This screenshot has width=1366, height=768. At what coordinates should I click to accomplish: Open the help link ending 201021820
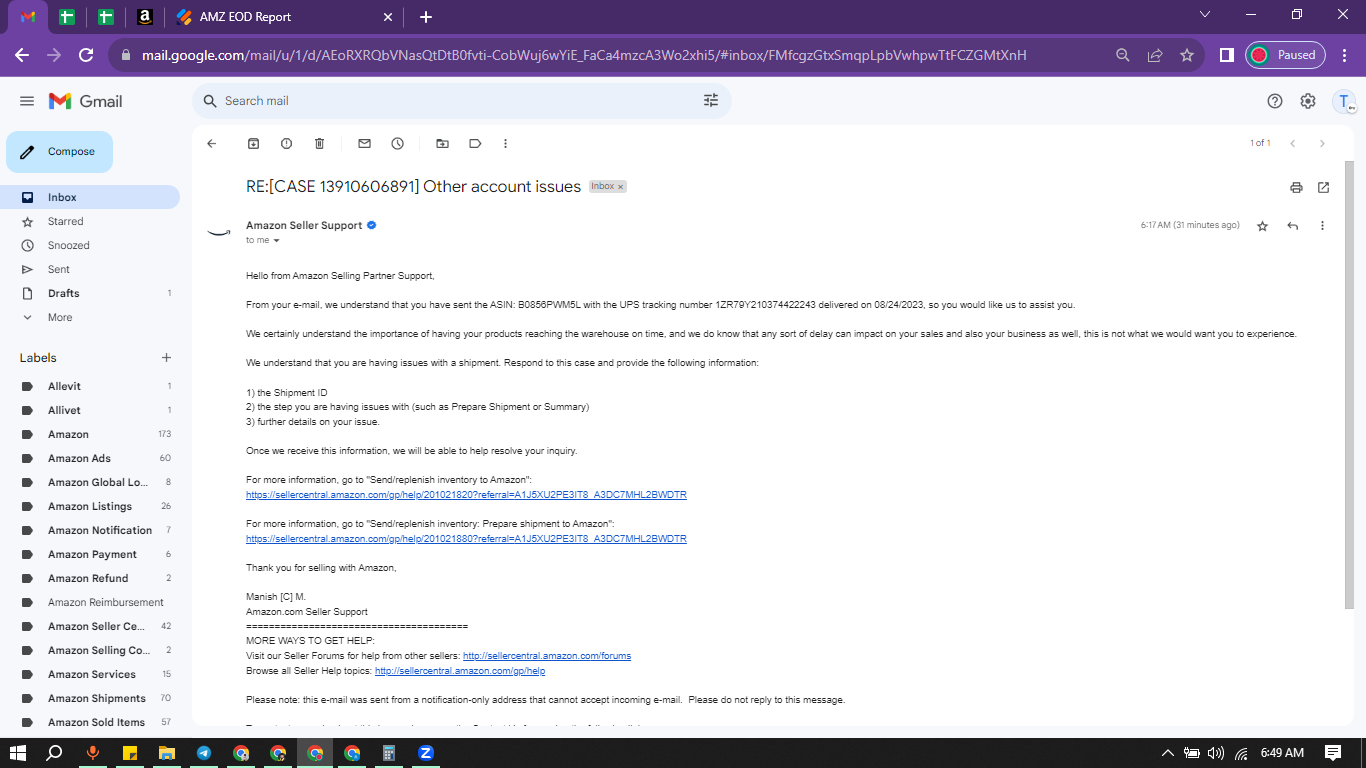pyautogui.click(x=466, y=495)
